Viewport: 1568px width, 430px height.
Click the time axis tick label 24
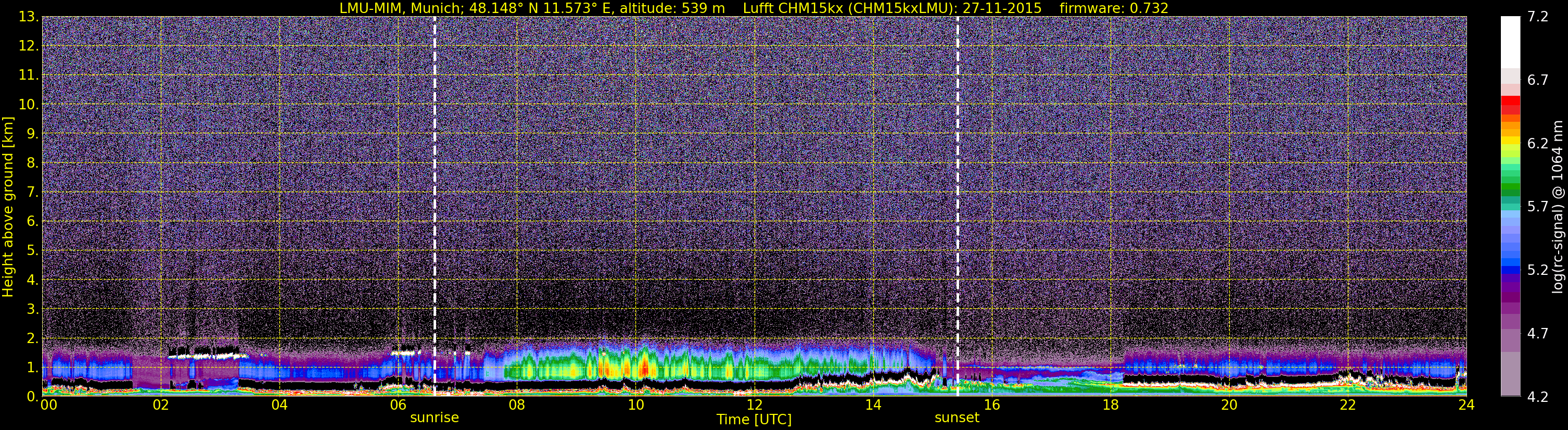pyautogui.click(x=1467, y=405)
